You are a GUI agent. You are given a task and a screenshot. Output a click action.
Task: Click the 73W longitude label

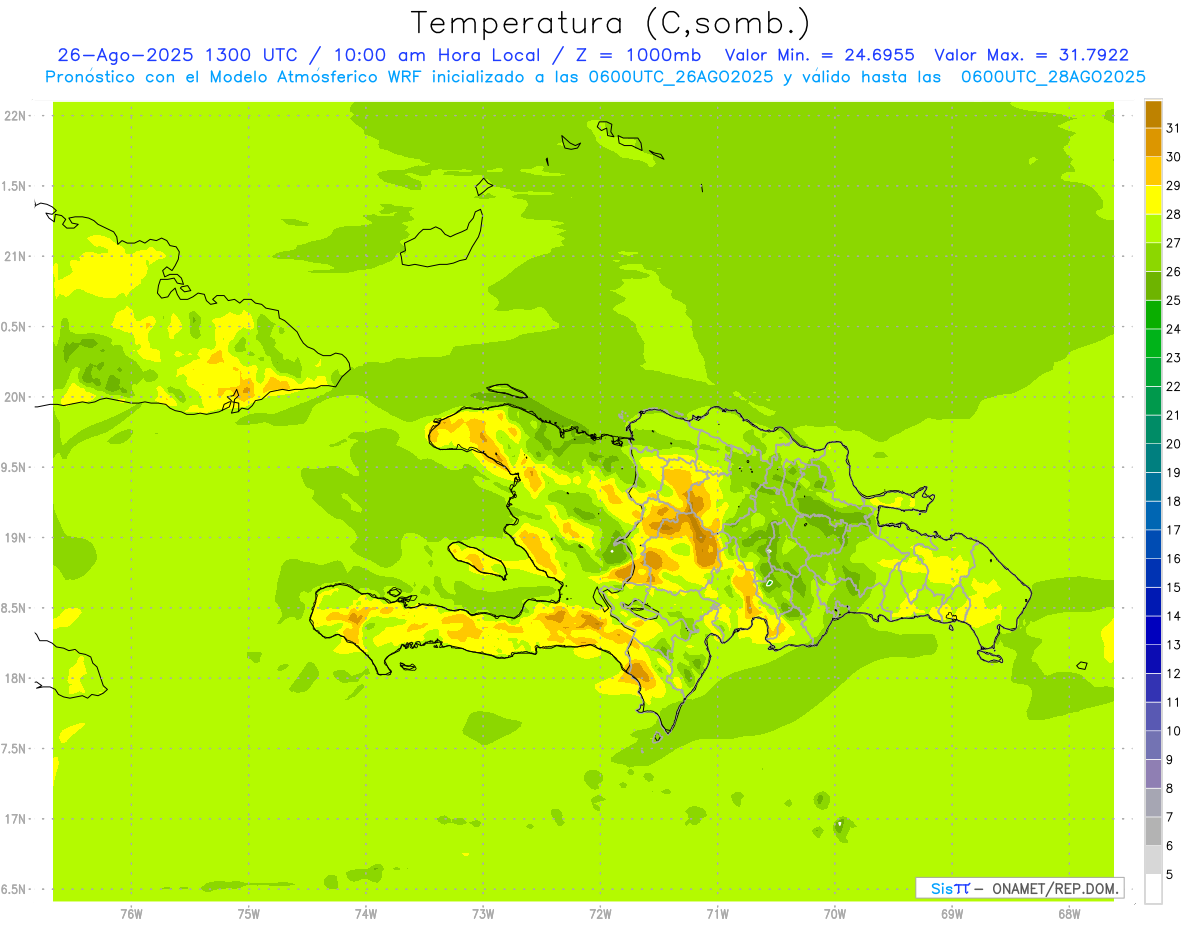click(483, 914)
